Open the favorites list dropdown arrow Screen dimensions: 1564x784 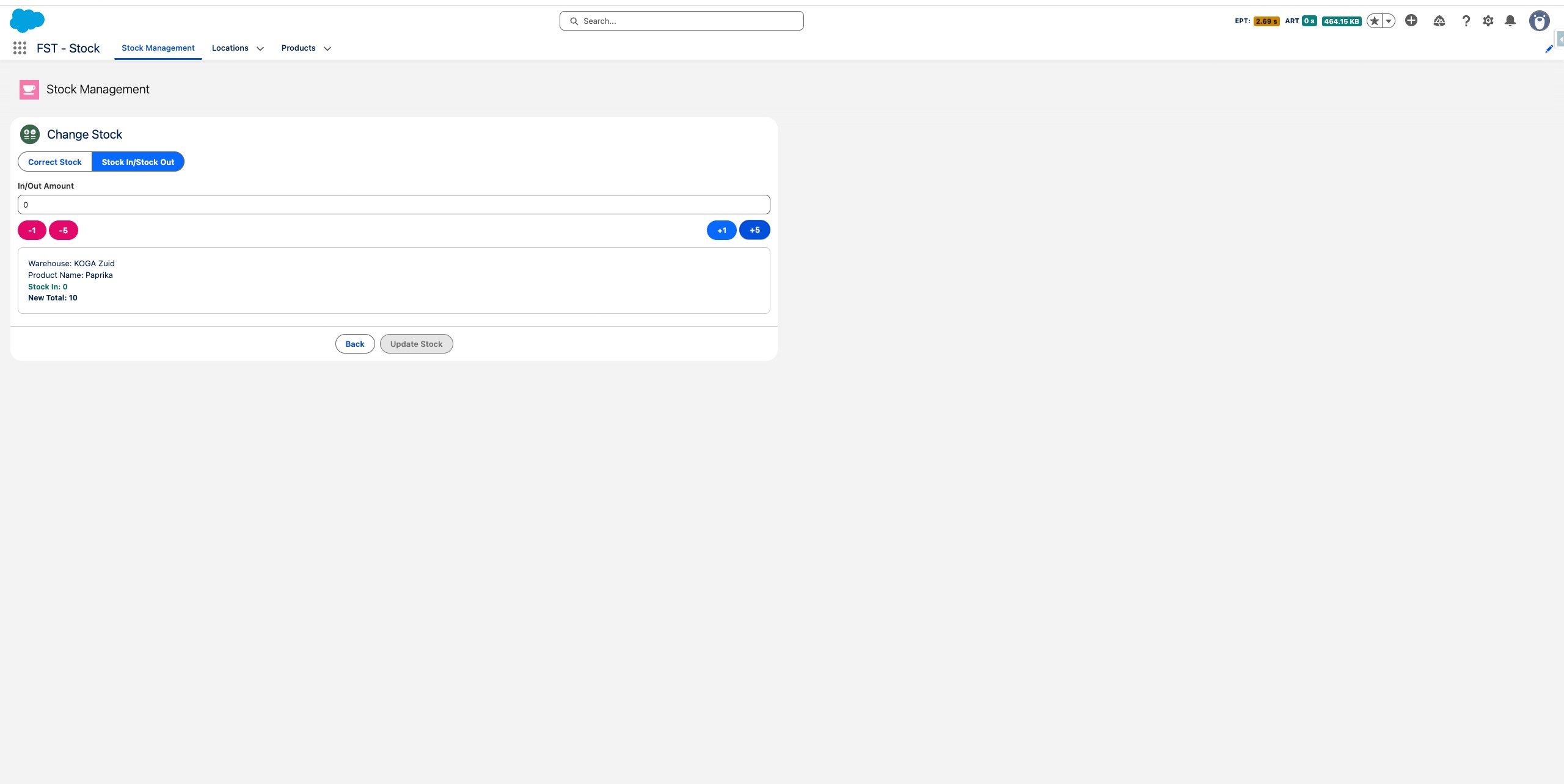[x=1389, y=21]
